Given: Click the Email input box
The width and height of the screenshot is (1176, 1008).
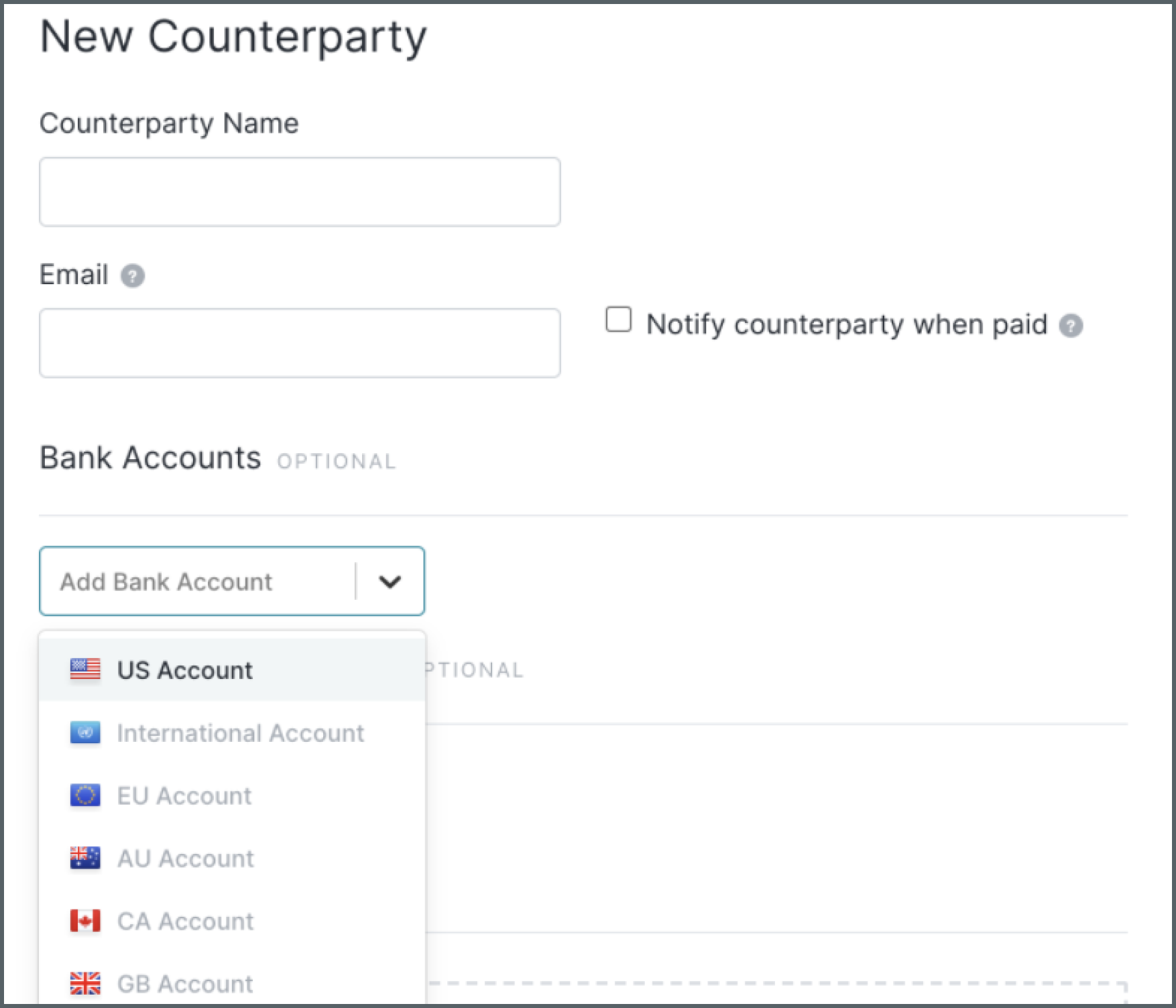Looking at the screenshot, I should point(300,342).
